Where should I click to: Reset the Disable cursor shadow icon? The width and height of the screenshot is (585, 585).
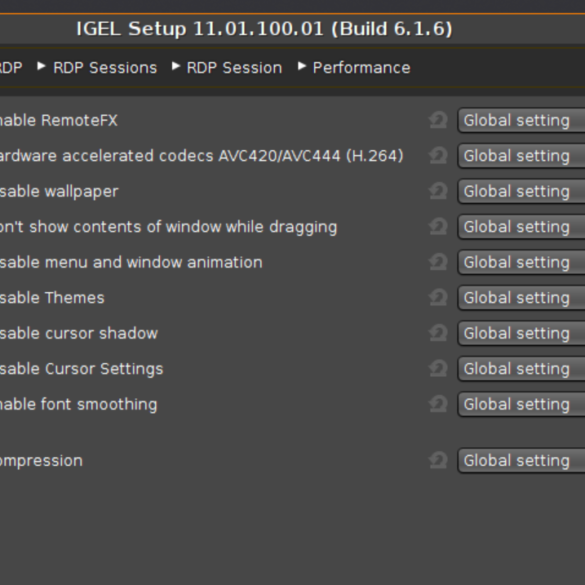point(438,333)
